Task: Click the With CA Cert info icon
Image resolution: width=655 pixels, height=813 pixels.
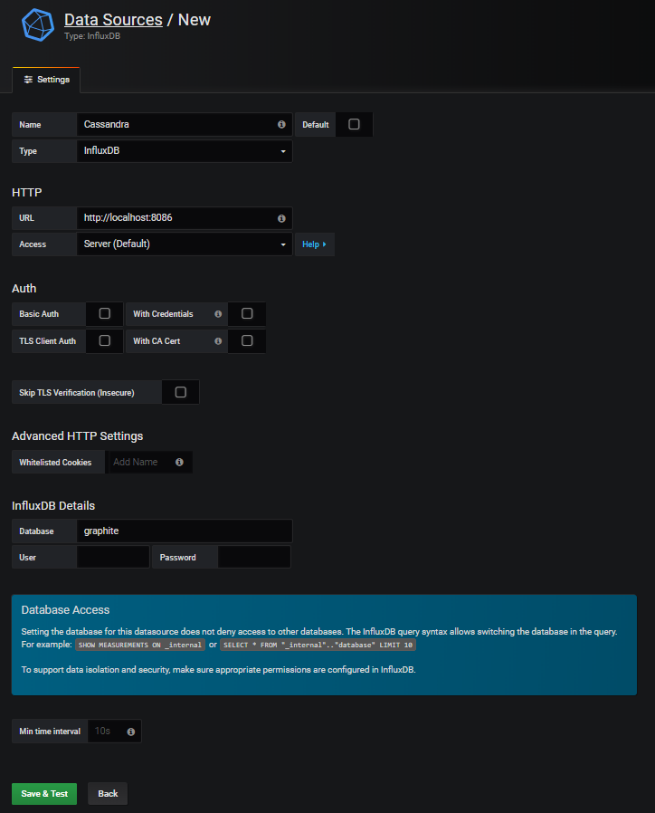Action: coord(218,341)
